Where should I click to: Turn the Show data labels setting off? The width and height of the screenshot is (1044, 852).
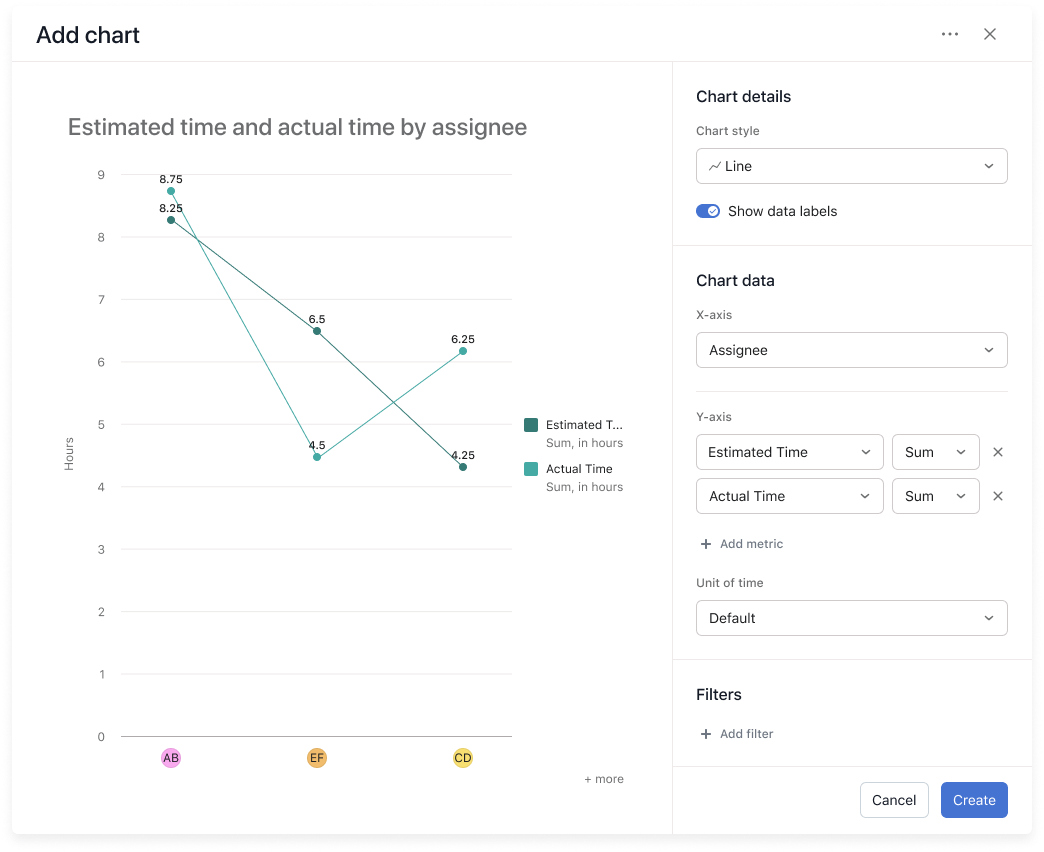708,211
